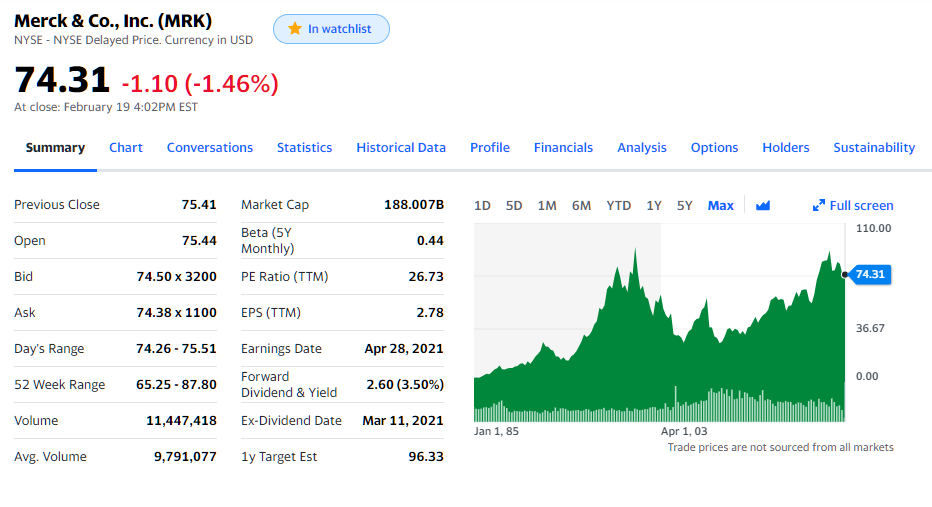Click the 'Apr 1, 03' chart axis label
The width and height of the screenshot is (932, 507).
[x=684, y=431]
